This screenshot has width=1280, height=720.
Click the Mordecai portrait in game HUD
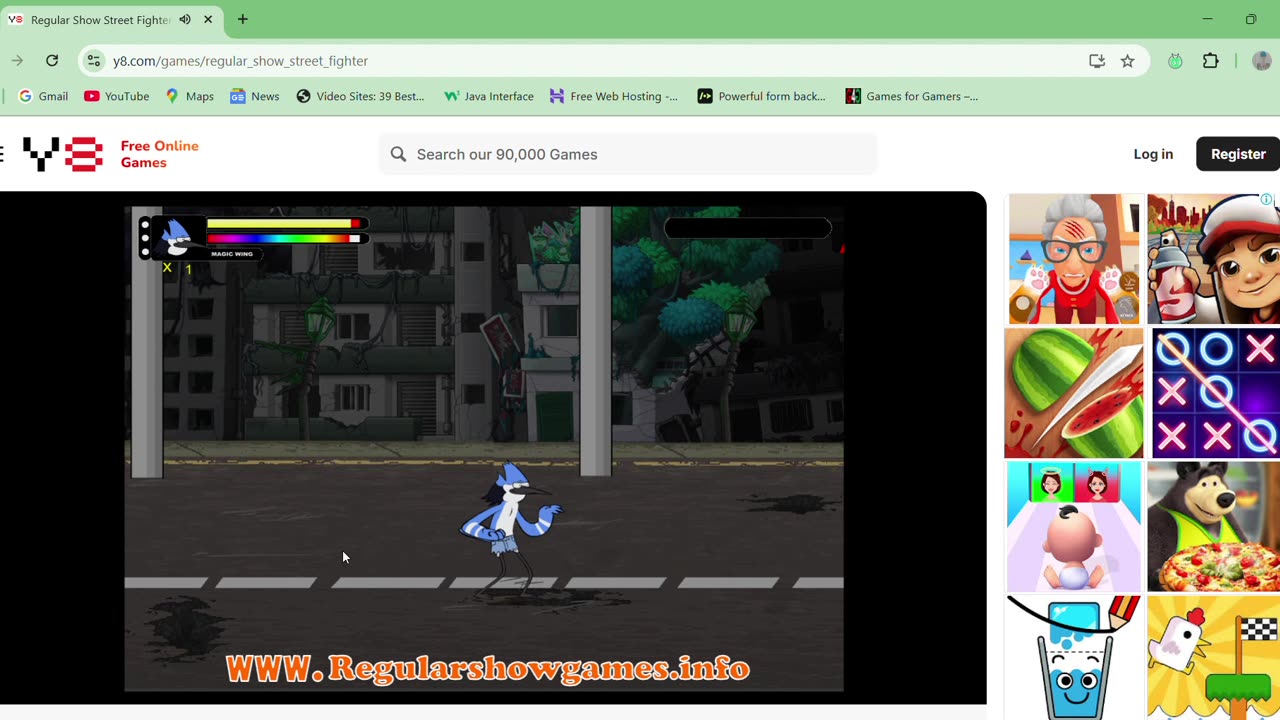pyautogui.click(x=178, y=238)
